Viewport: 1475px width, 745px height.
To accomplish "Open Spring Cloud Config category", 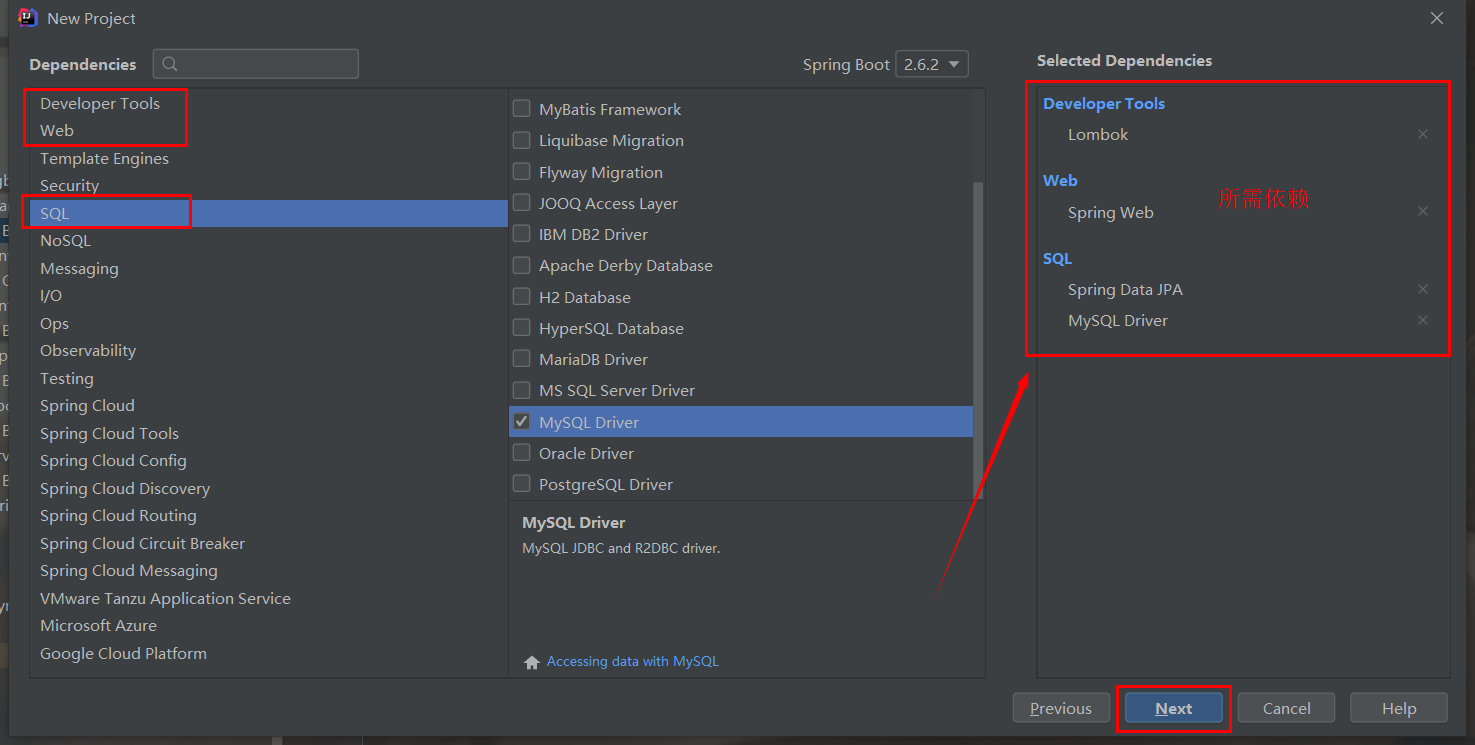I will click(x=269, y=460).
